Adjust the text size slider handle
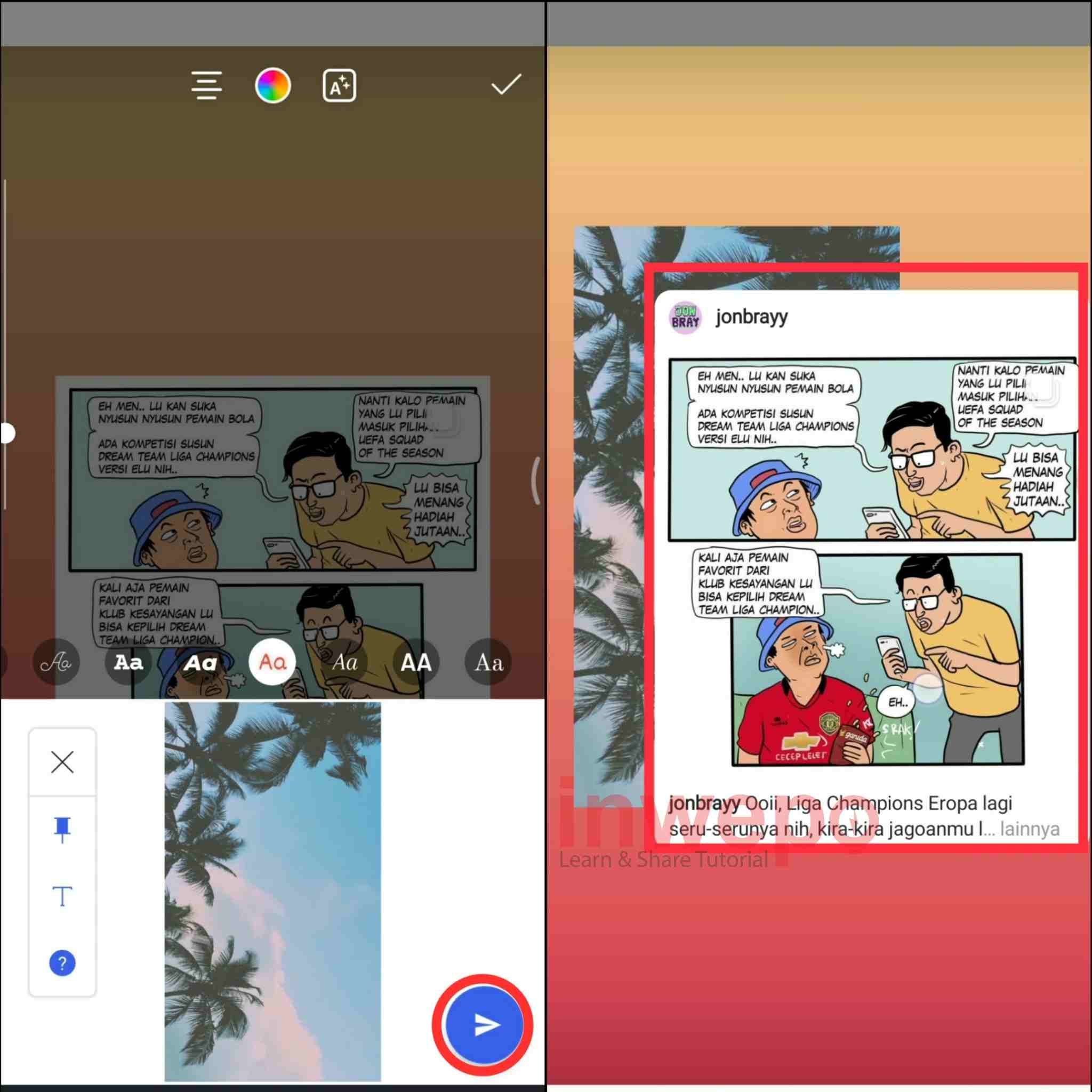 coord(7,433)
